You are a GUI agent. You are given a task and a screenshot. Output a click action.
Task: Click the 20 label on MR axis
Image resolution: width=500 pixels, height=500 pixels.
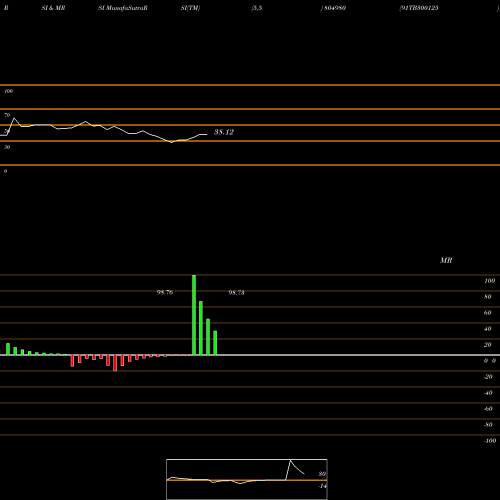pyautogui.click(x=488, y=345)
